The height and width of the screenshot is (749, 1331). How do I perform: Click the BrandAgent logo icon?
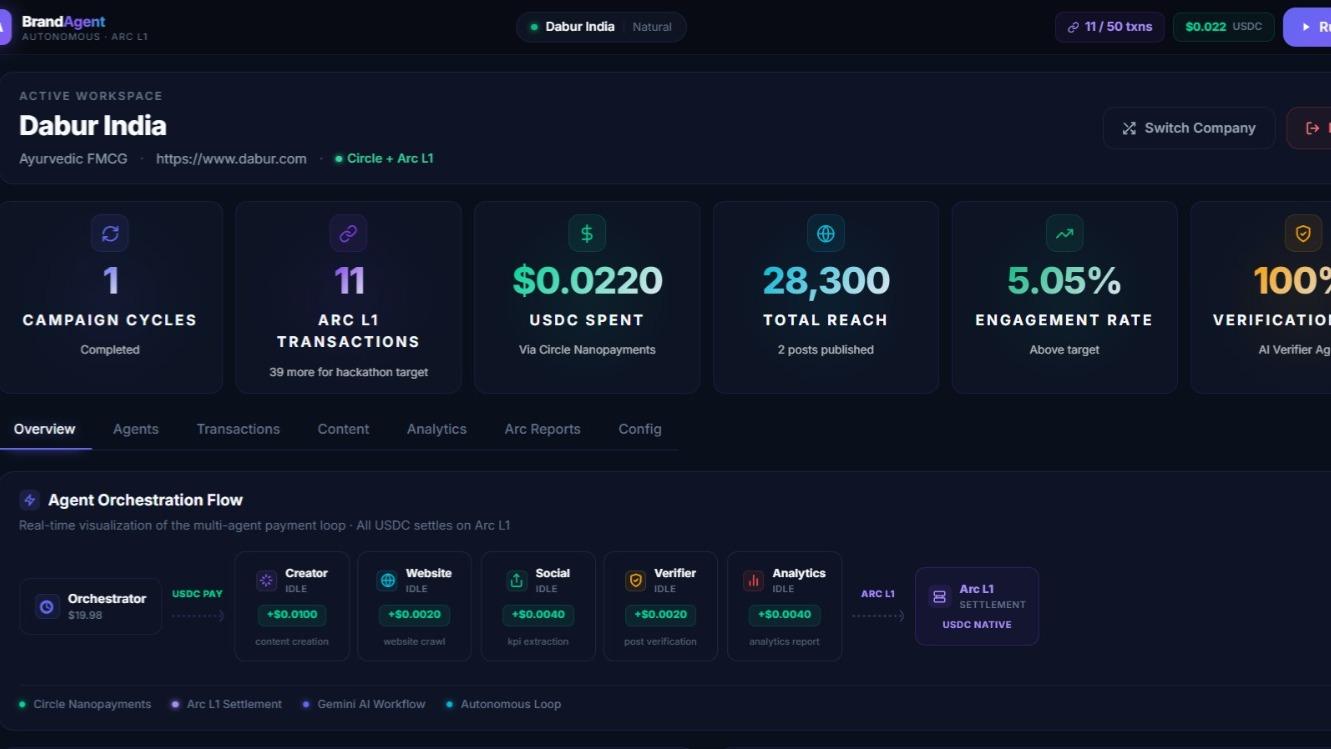4,28
